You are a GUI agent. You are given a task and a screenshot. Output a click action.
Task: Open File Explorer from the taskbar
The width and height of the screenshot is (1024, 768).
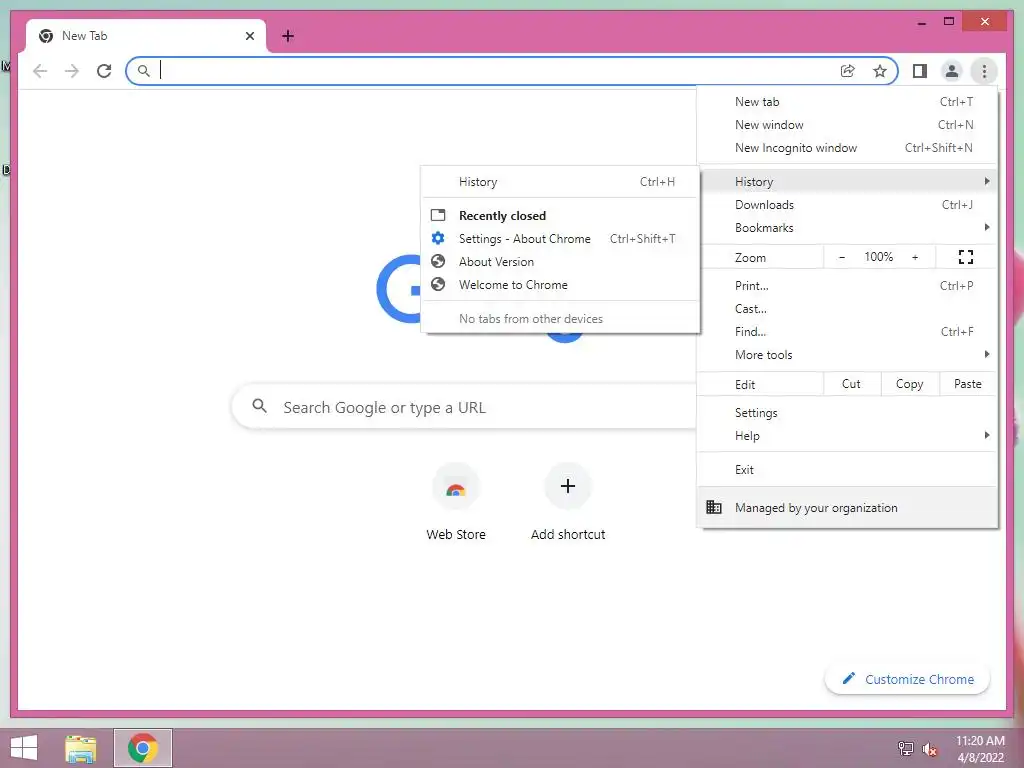pyautogui.click(x=80, y=748)
